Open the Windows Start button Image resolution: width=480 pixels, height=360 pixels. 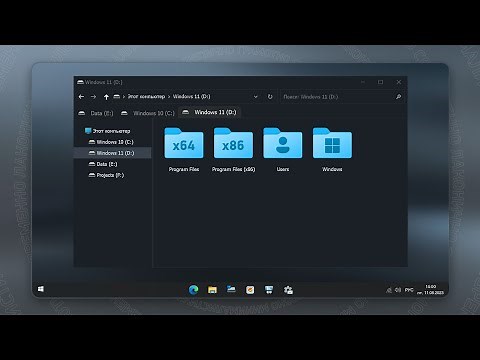[41, 289]
